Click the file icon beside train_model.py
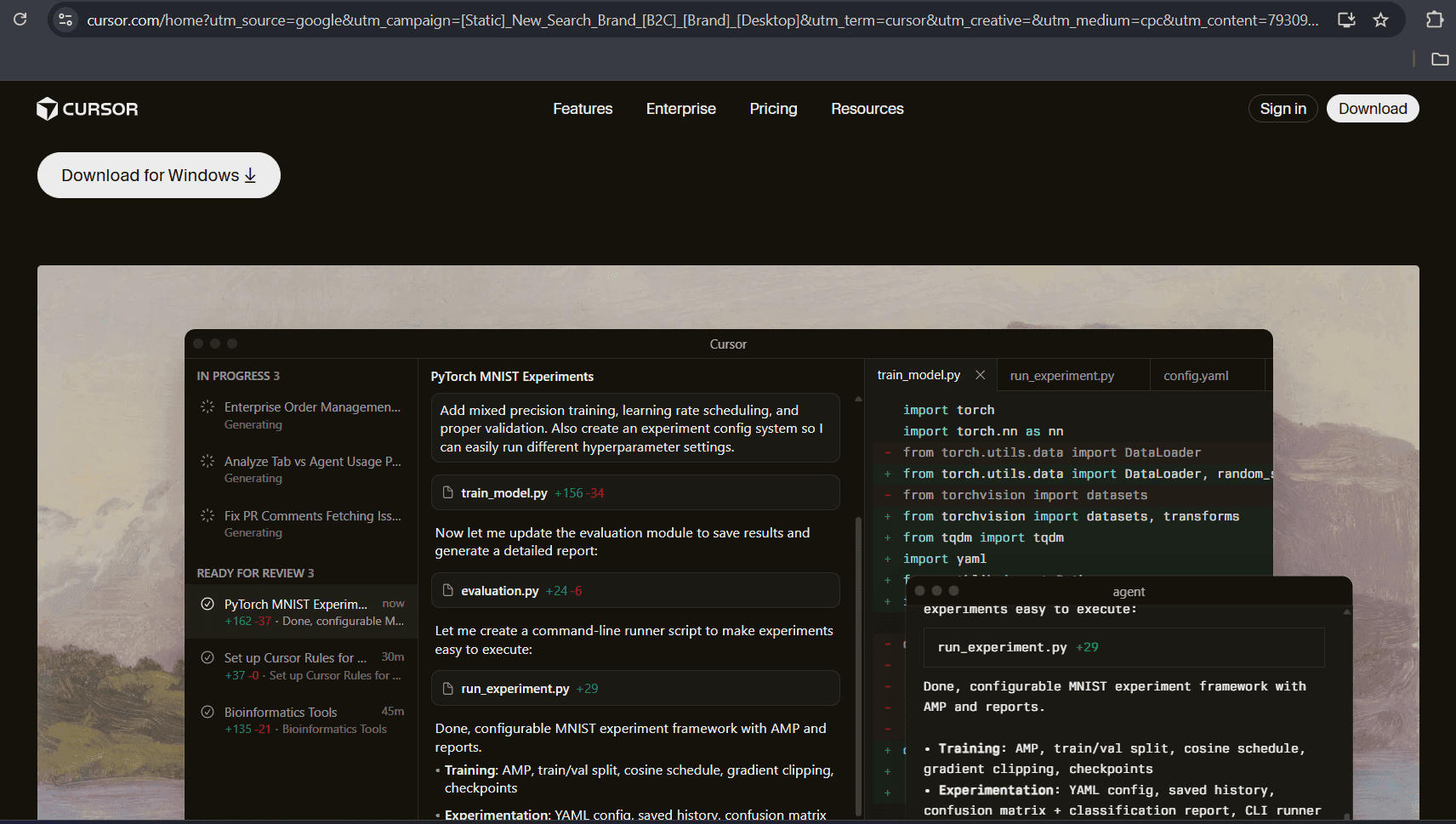Screen dimensions: 1456x824 [x=448, y=493]
